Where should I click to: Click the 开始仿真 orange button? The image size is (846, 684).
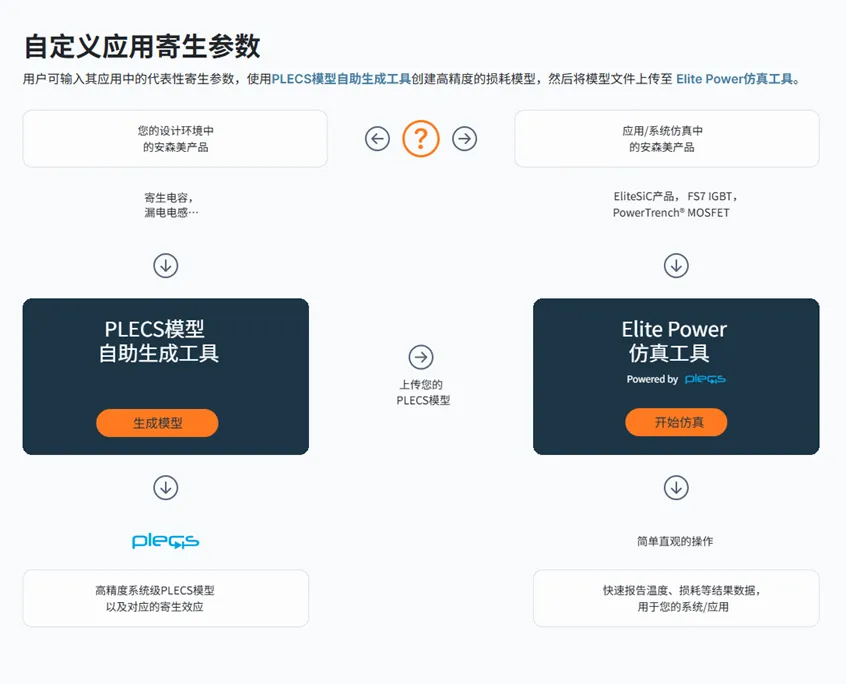click(676, 422)
